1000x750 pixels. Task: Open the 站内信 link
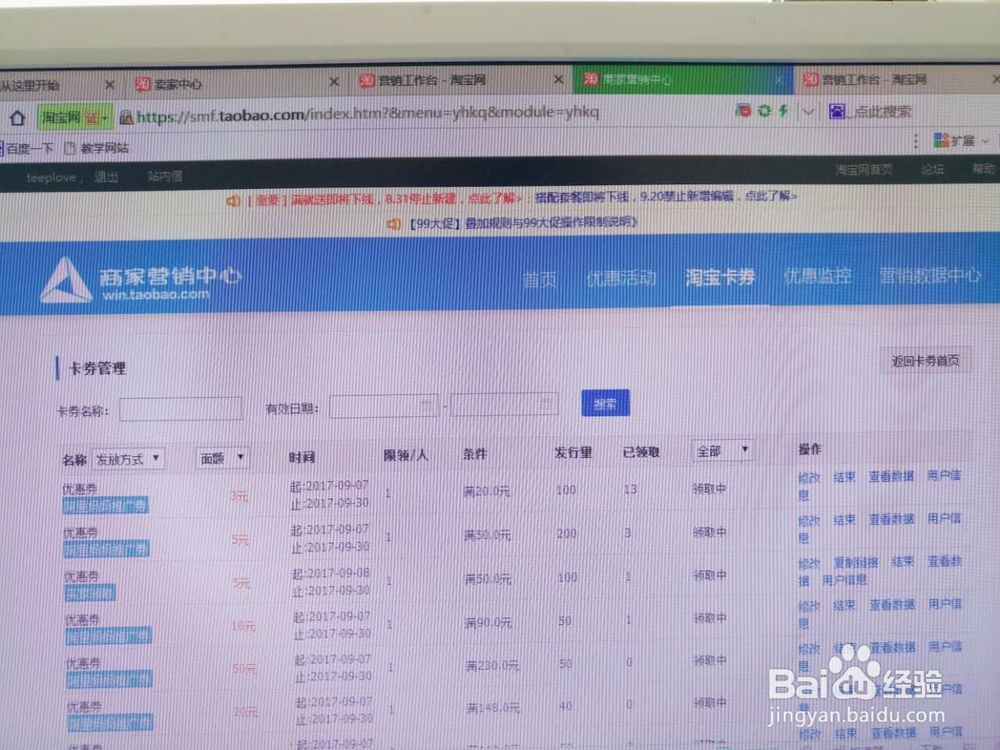coord(165,176)
